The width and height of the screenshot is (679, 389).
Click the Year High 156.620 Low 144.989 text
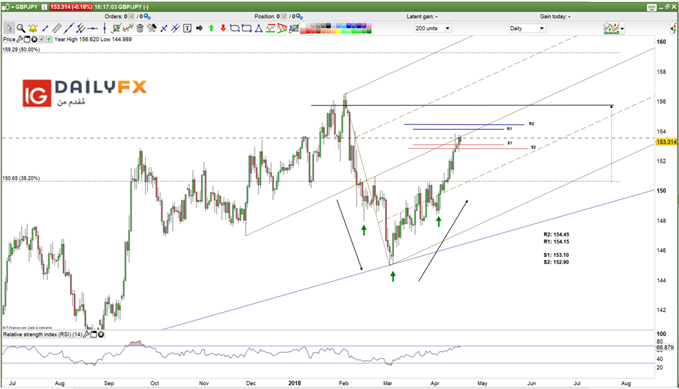pos(93,39)
